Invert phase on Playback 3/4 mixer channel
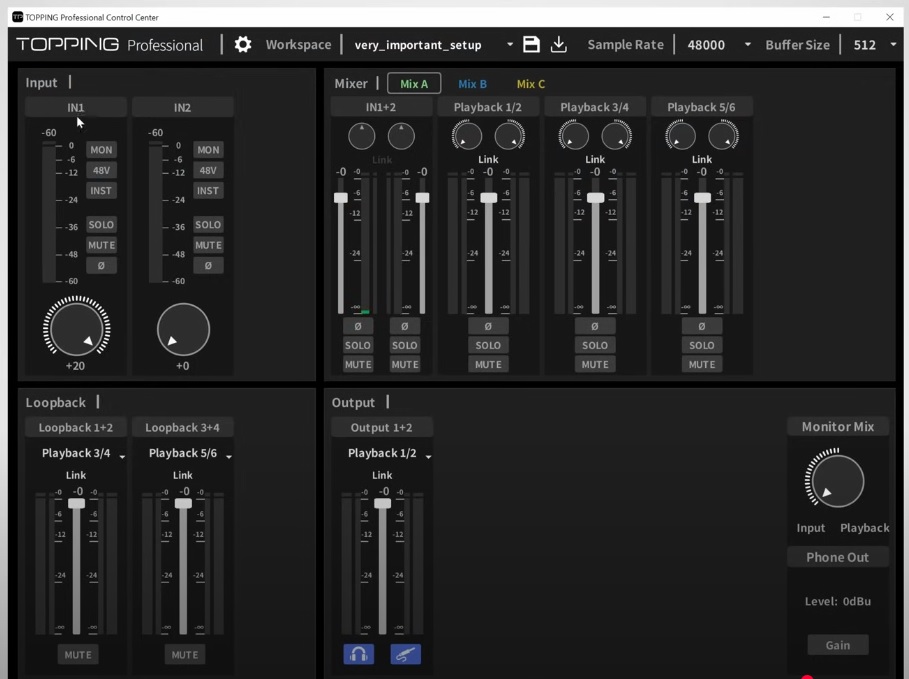This screenshot has height=679, width=909. click(595, 326)
